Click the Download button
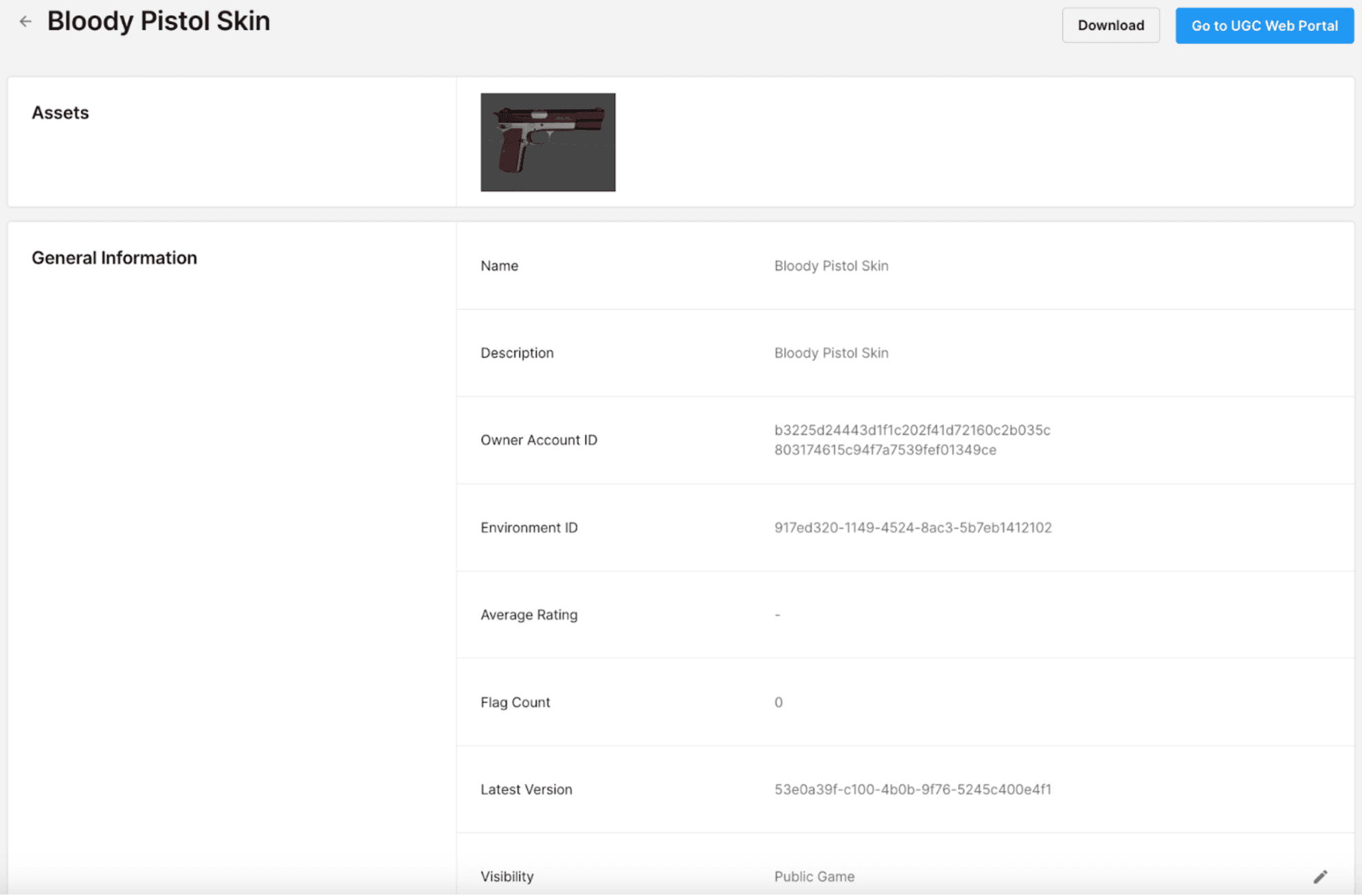The width and height of the screenshot is (1362, 896). click(1110, 25)
